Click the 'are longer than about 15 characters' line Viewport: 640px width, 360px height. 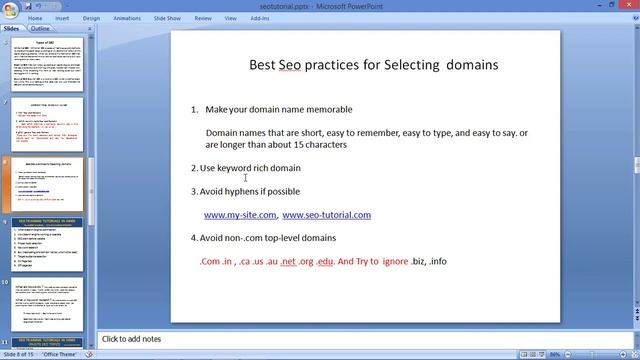(276, 145)
